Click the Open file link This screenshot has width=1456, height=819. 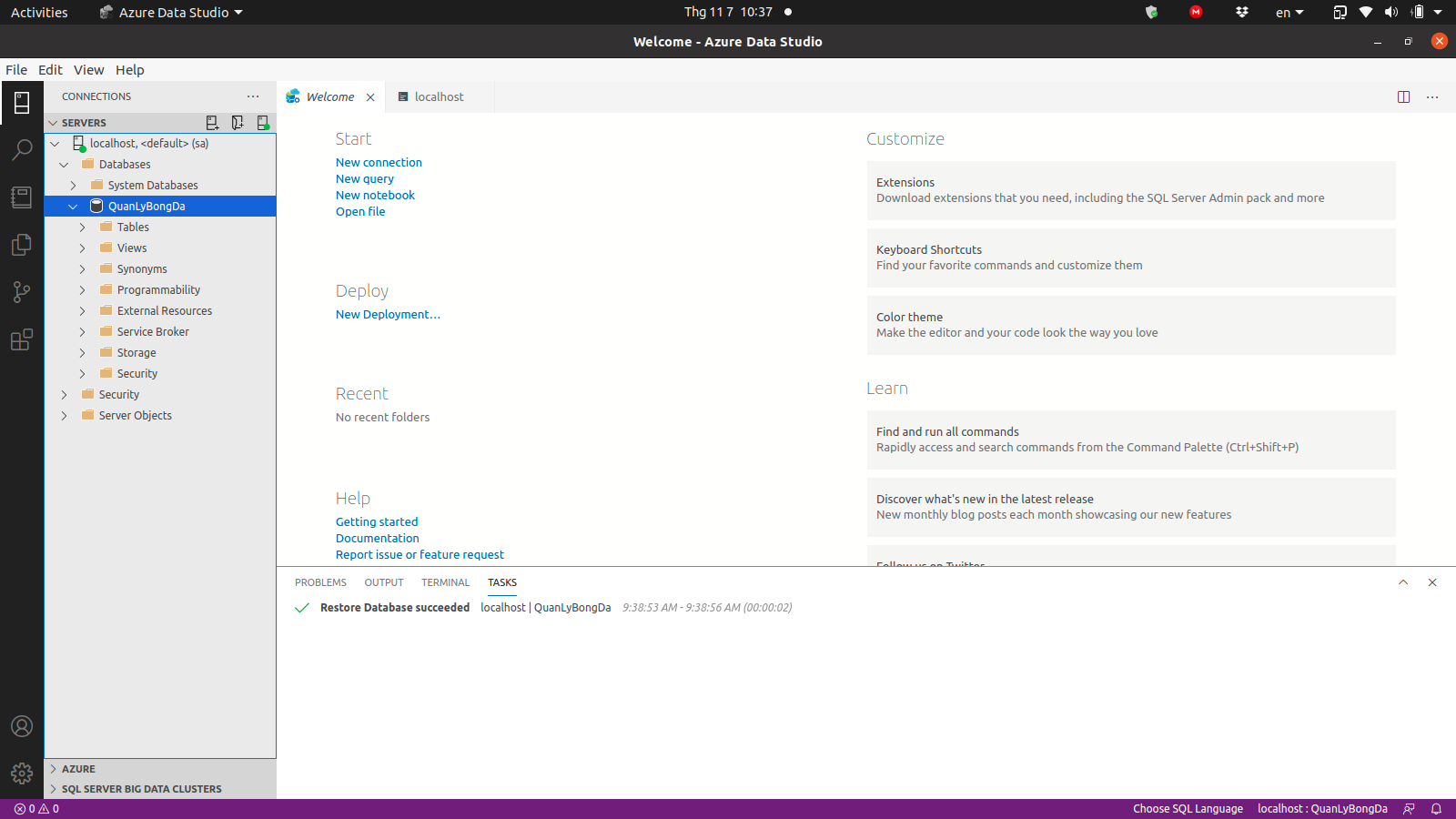click(360, 212)
